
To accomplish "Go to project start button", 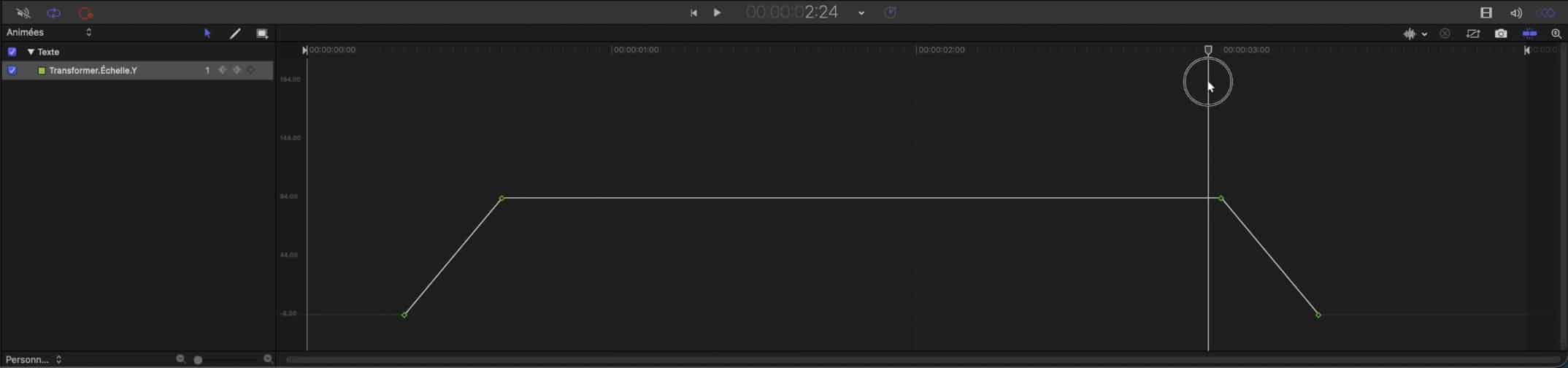I will (693, 12).
